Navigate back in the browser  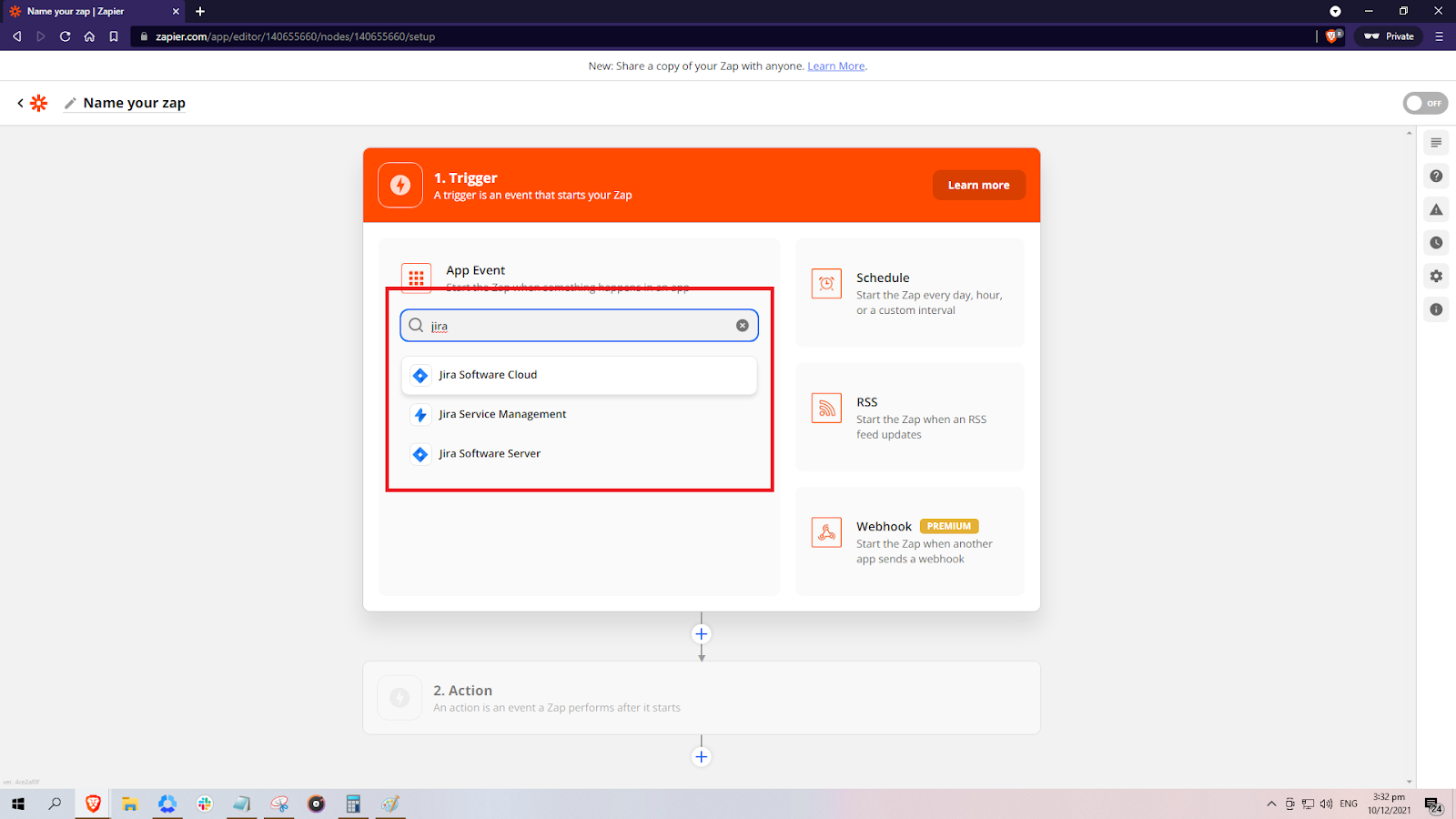(x=16, y=36)
